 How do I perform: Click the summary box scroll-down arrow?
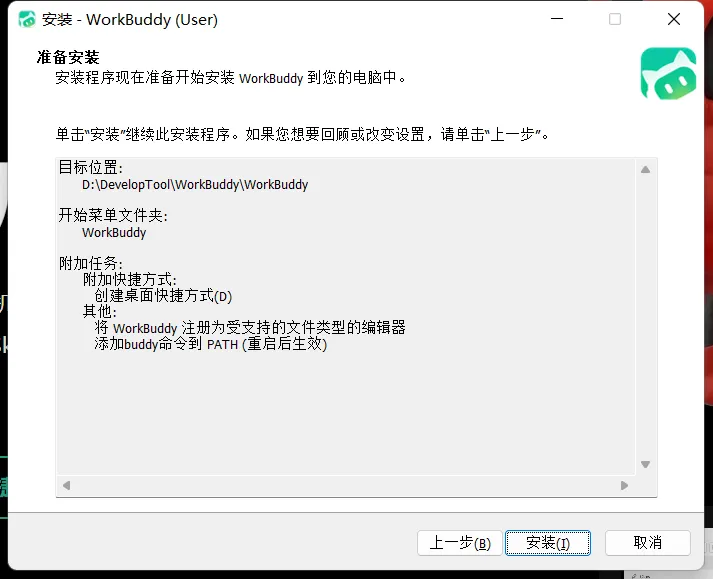pyautogui.click(x=645, y=464)
